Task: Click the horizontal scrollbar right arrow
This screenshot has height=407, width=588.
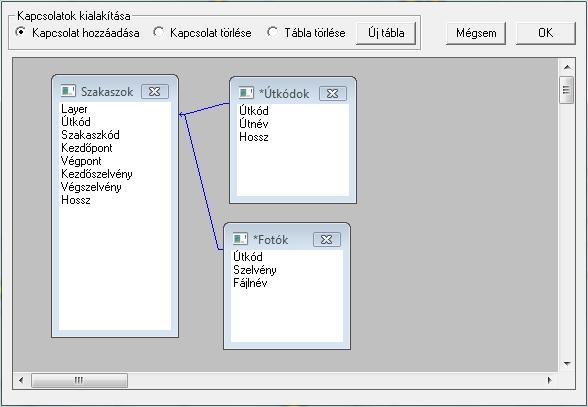Action: 549,380
